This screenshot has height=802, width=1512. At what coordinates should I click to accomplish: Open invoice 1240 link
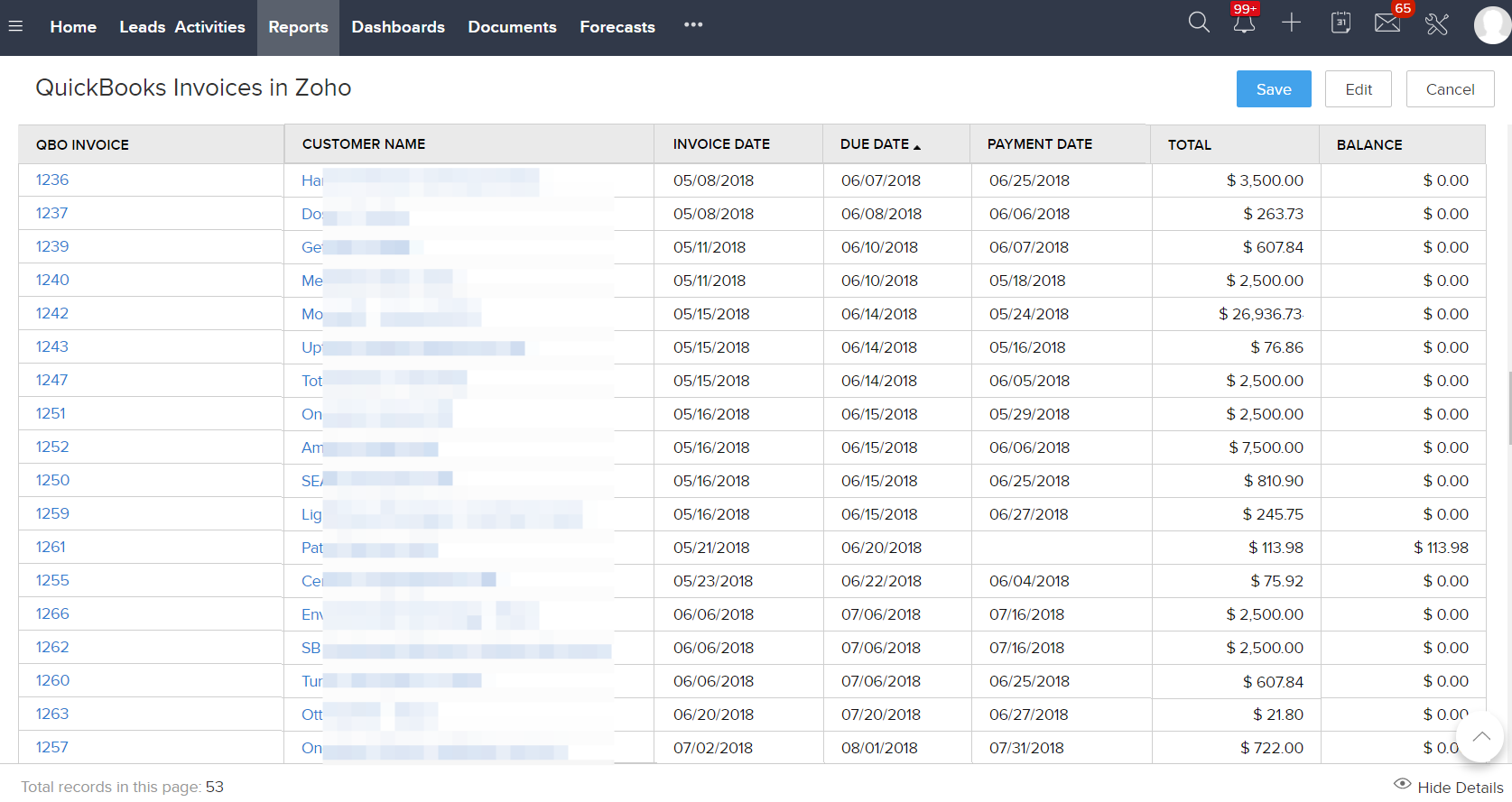(52, 280)
